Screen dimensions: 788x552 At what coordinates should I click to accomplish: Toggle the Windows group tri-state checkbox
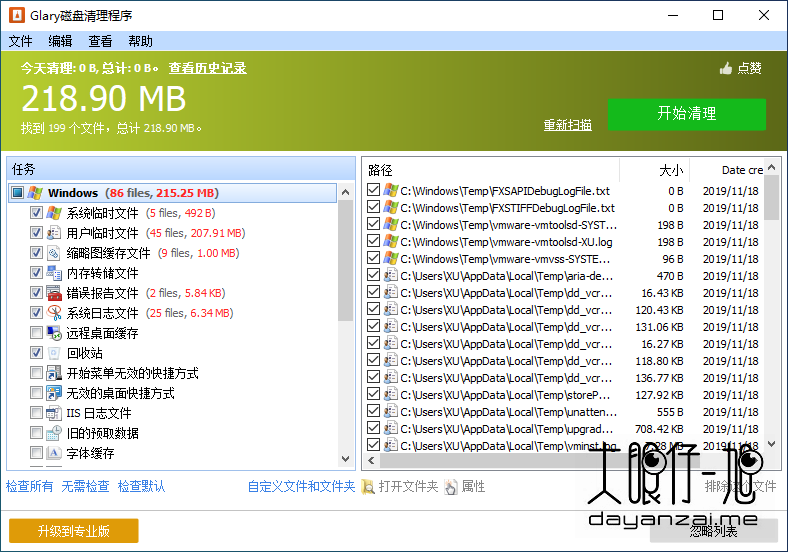(x=18, y=193)
